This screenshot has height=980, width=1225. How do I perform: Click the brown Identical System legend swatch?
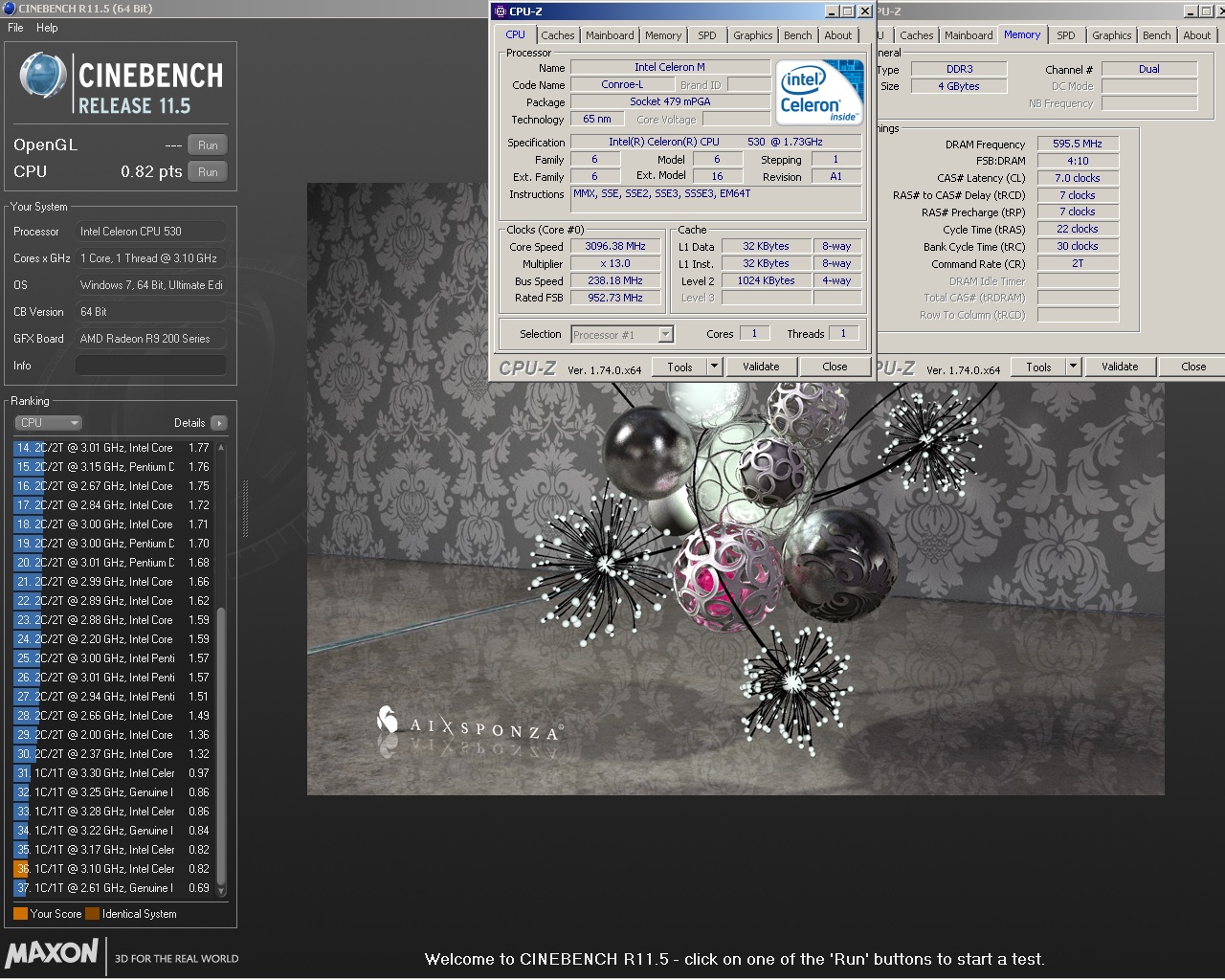point(92,914)
